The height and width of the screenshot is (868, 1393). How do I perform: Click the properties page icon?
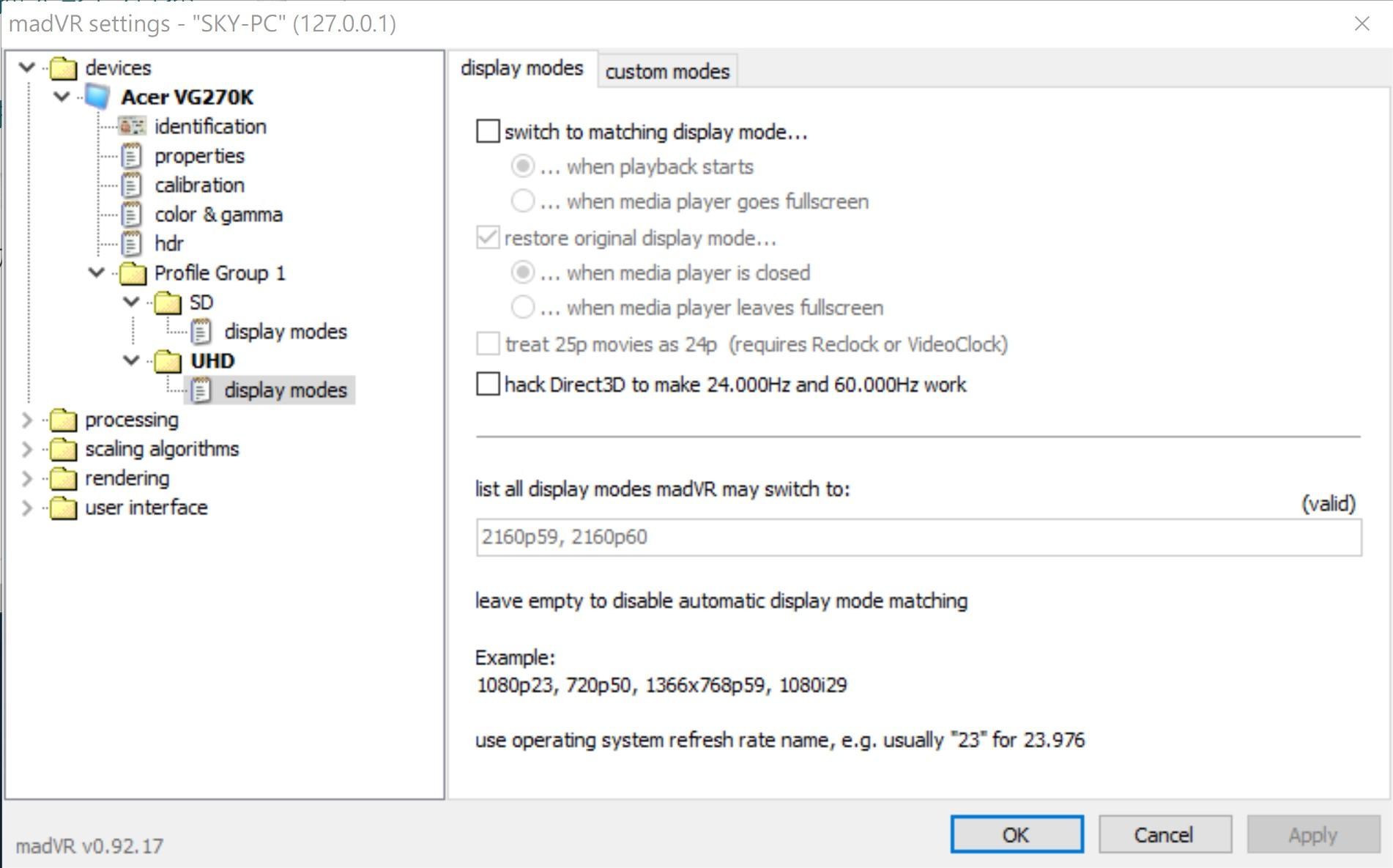coord(131,155)
